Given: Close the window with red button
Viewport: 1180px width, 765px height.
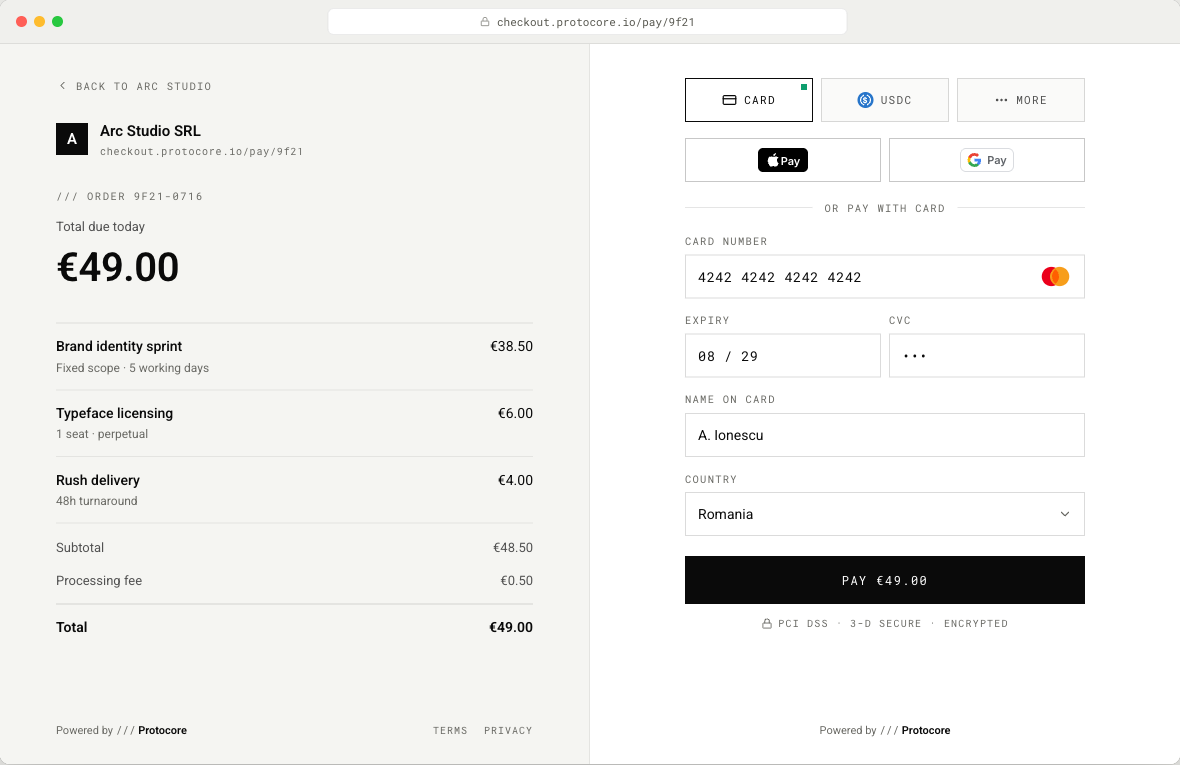Looking at the screenshot, I should click(x=21, y=22).
